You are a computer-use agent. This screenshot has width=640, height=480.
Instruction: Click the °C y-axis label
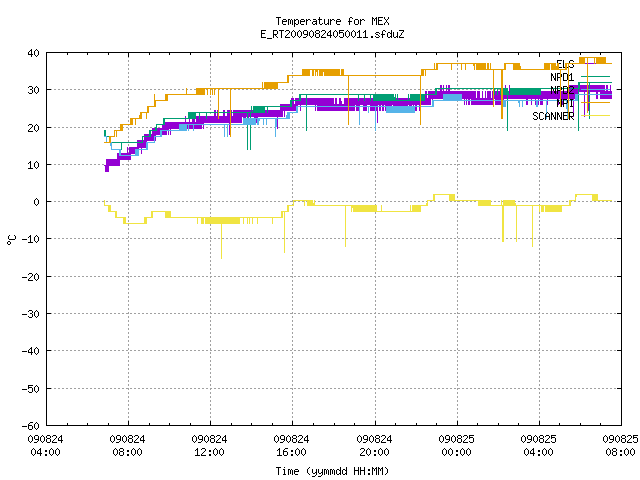pos(11,240)
